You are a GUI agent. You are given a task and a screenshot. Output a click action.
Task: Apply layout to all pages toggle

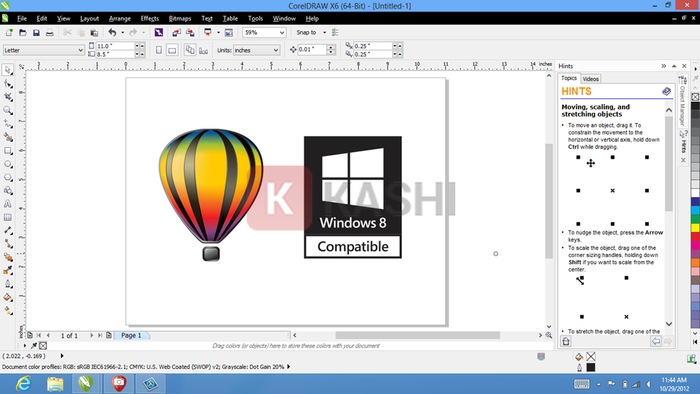click(190, 50)
